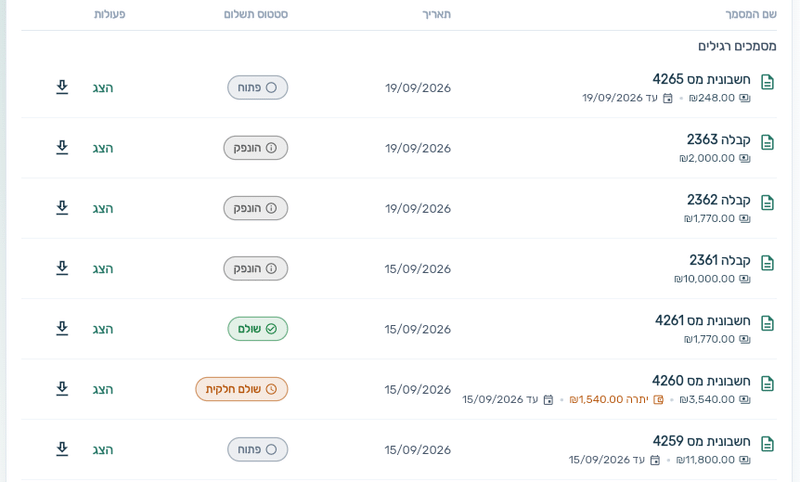Download receipt 2362 file

coord(62,208)
